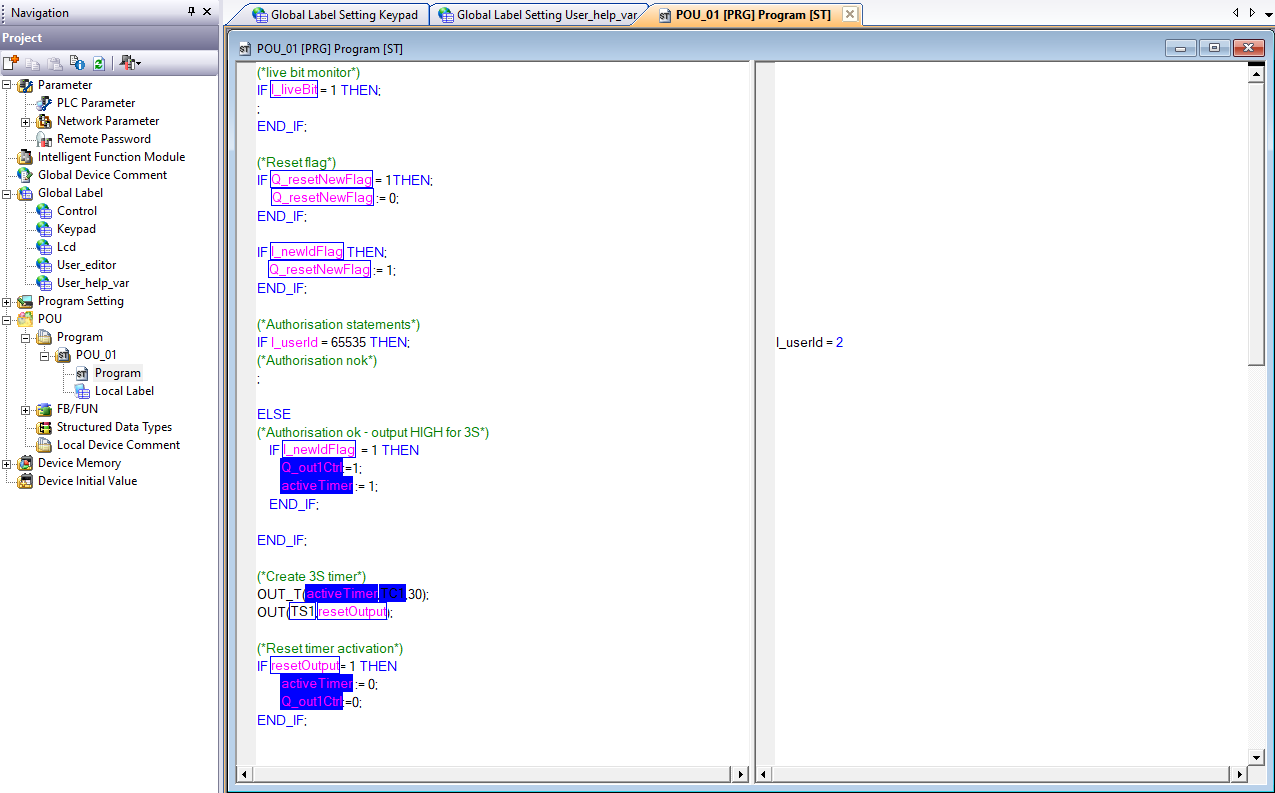Click the tab strip left arrow
This screenshot has height=793, width=1275.
(x=1236, y=13)
